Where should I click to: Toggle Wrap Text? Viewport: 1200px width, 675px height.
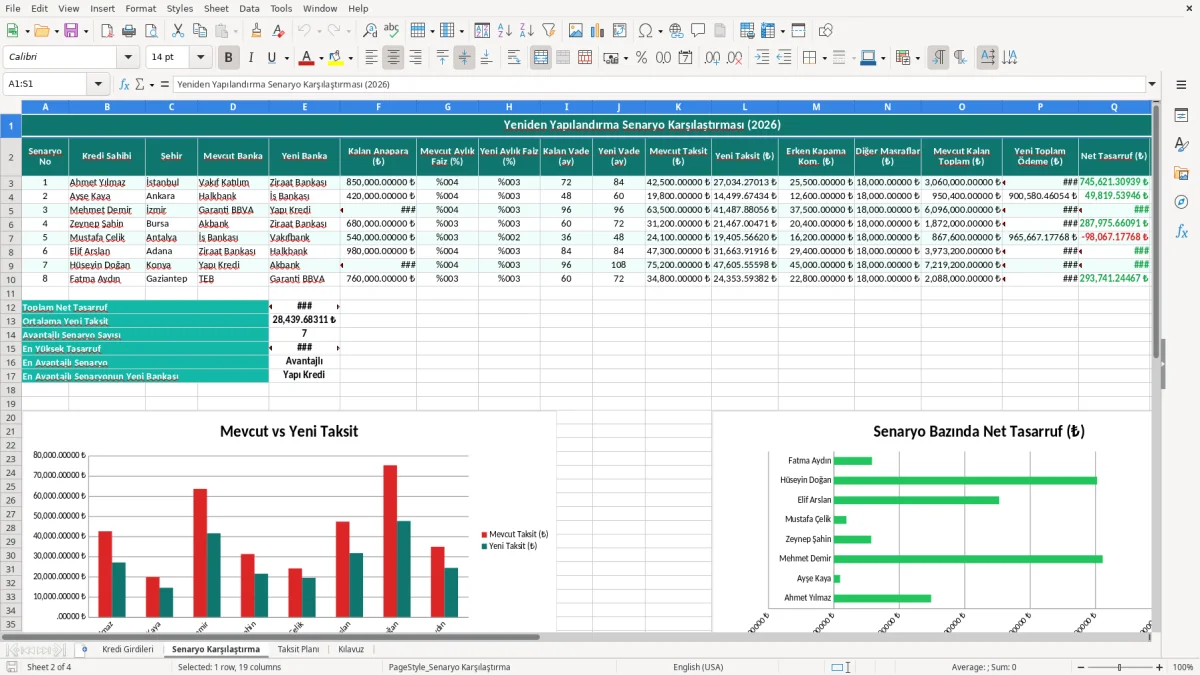click(x=514, y=58)
